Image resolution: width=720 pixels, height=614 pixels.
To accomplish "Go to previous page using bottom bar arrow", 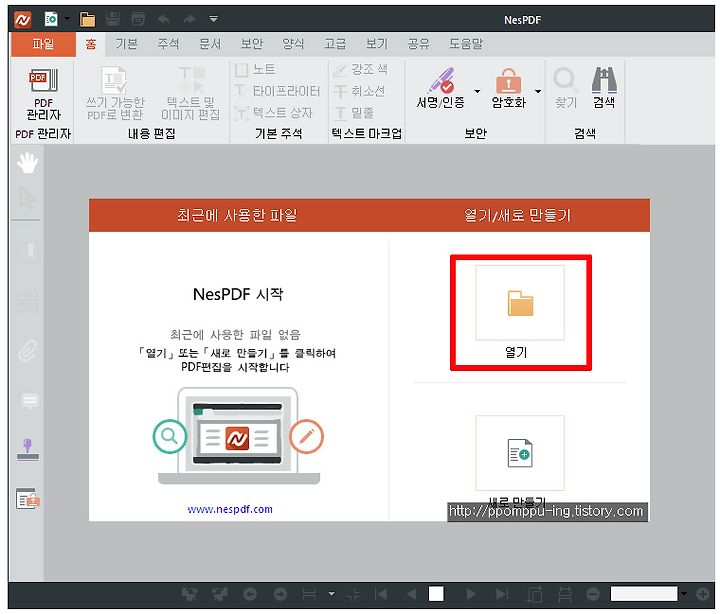I will (x=411, y=594).
